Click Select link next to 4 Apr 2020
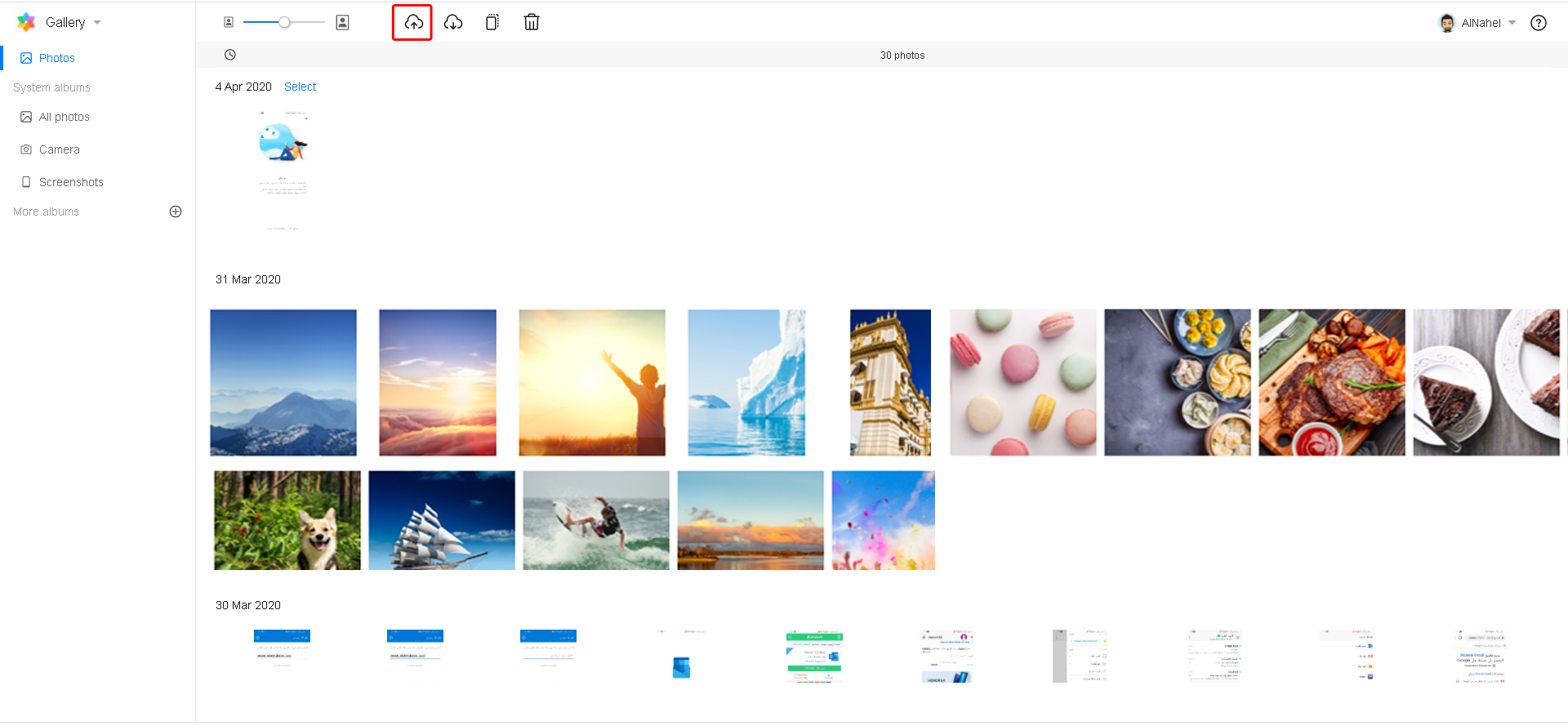This screenshot has width=1568, height=726. pyautogui.click(x=300, y=87)
